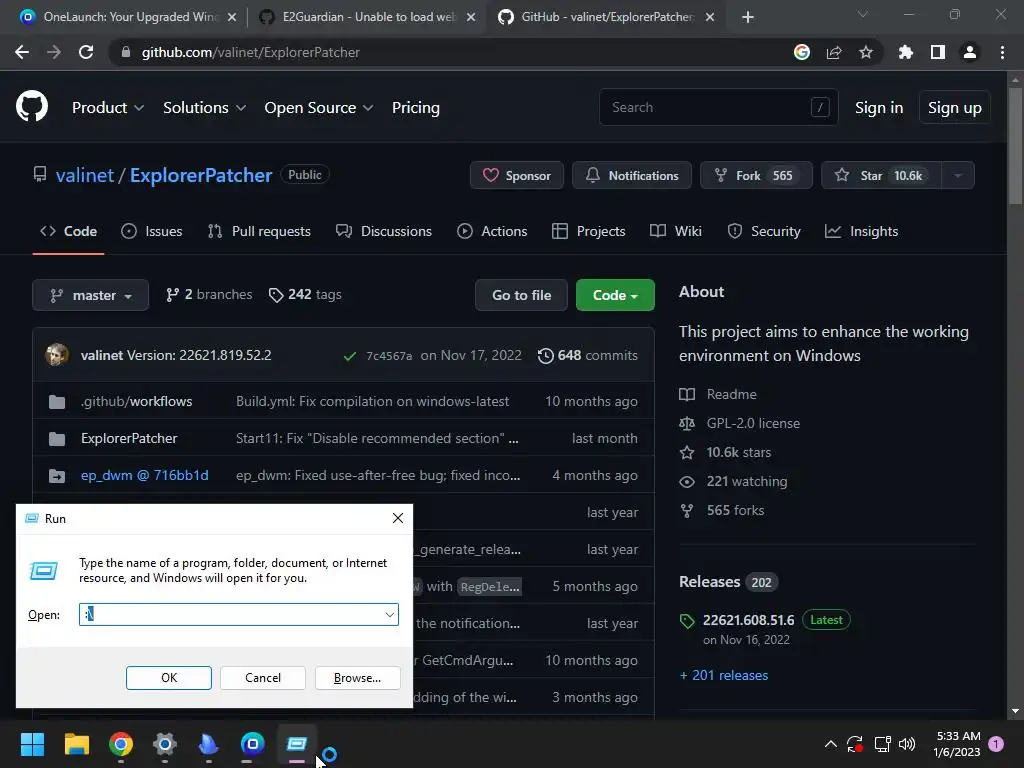The image size is (1024, 768).
Task: Click the Chrome address bar URL
Action: pos(251,52)
